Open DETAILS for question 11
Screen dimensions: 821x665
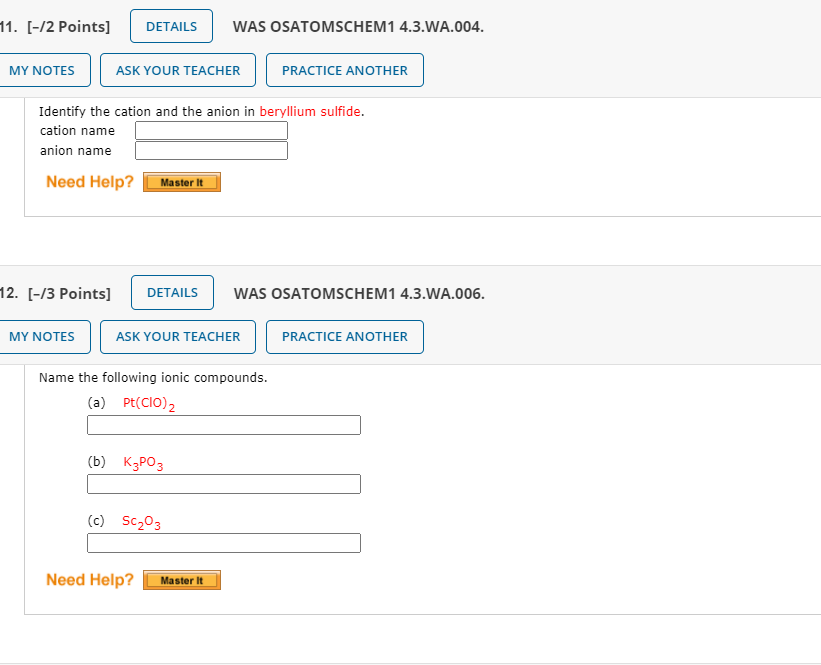[170, 26]
